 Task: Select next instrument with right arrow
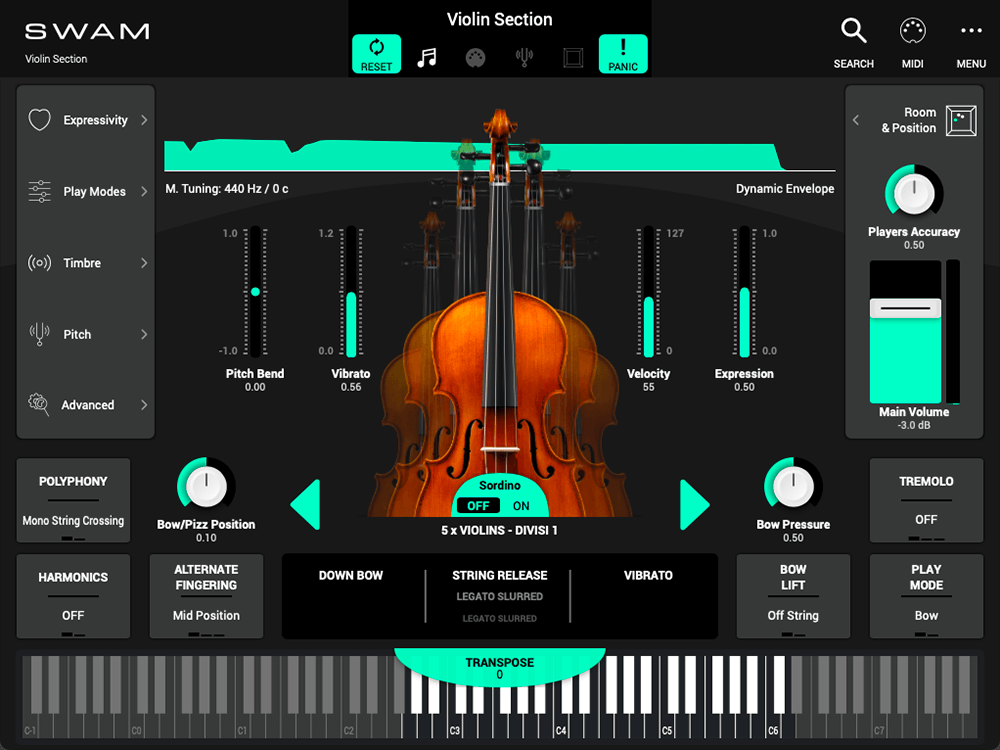pos(695,505)
